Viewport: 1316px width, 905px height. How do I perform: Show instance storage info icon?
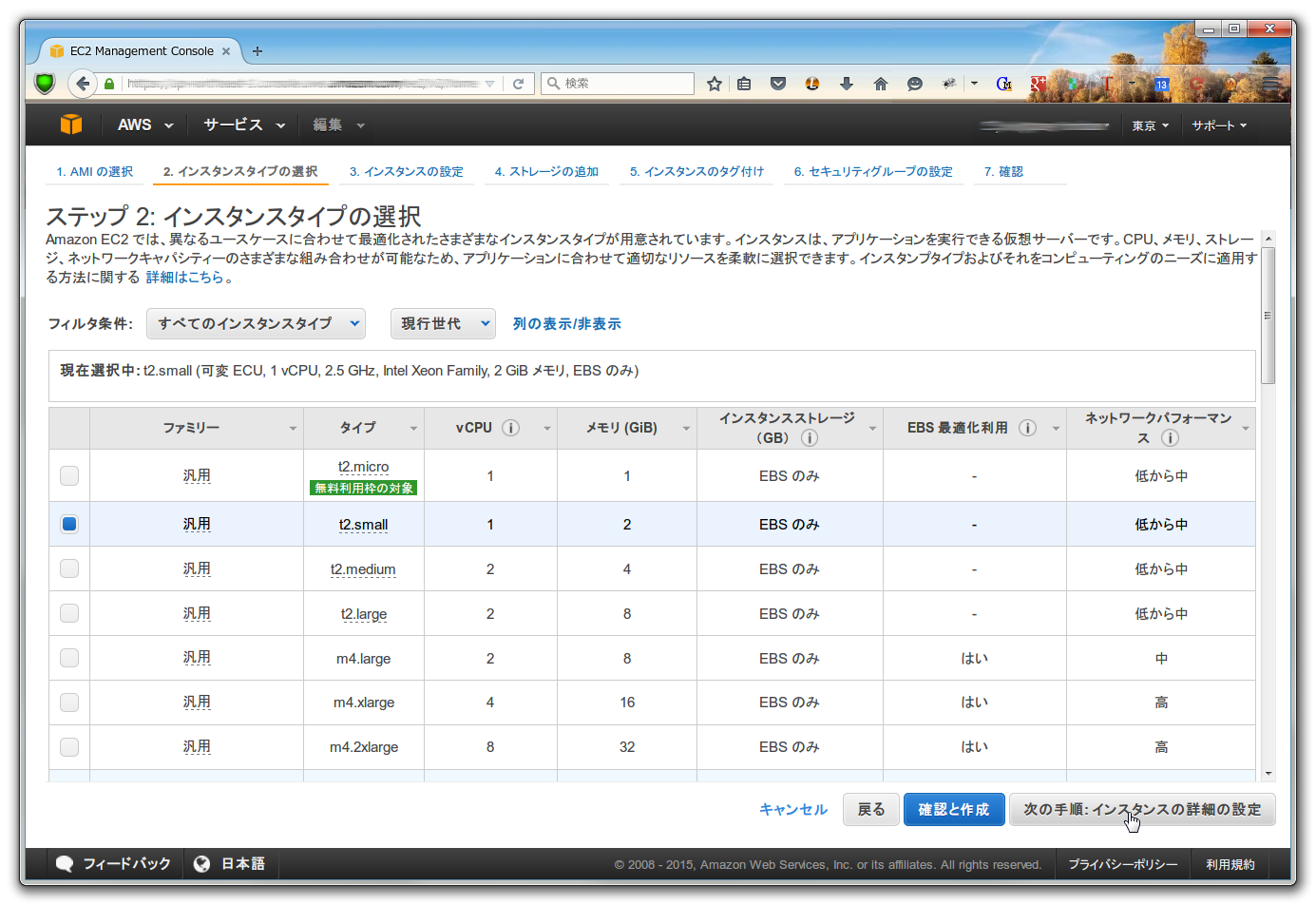810,437
